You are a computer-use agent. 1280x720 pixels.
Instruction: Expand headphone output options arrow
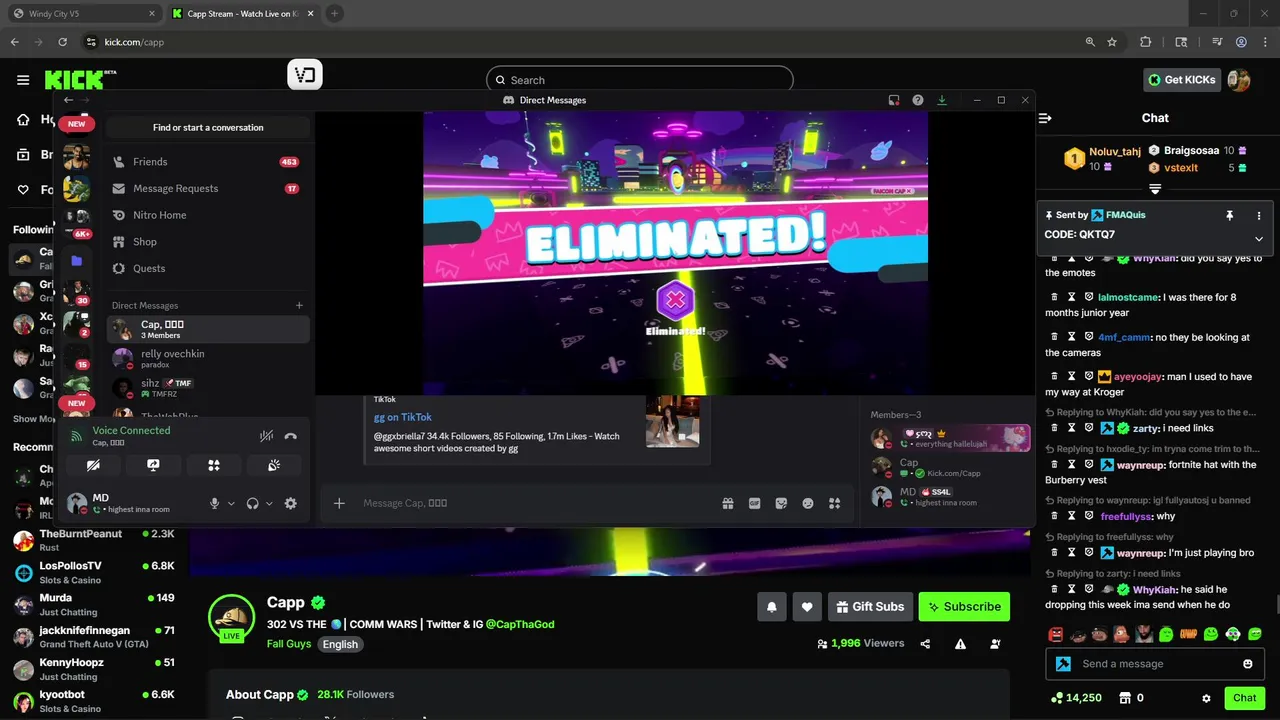[269, 504]
